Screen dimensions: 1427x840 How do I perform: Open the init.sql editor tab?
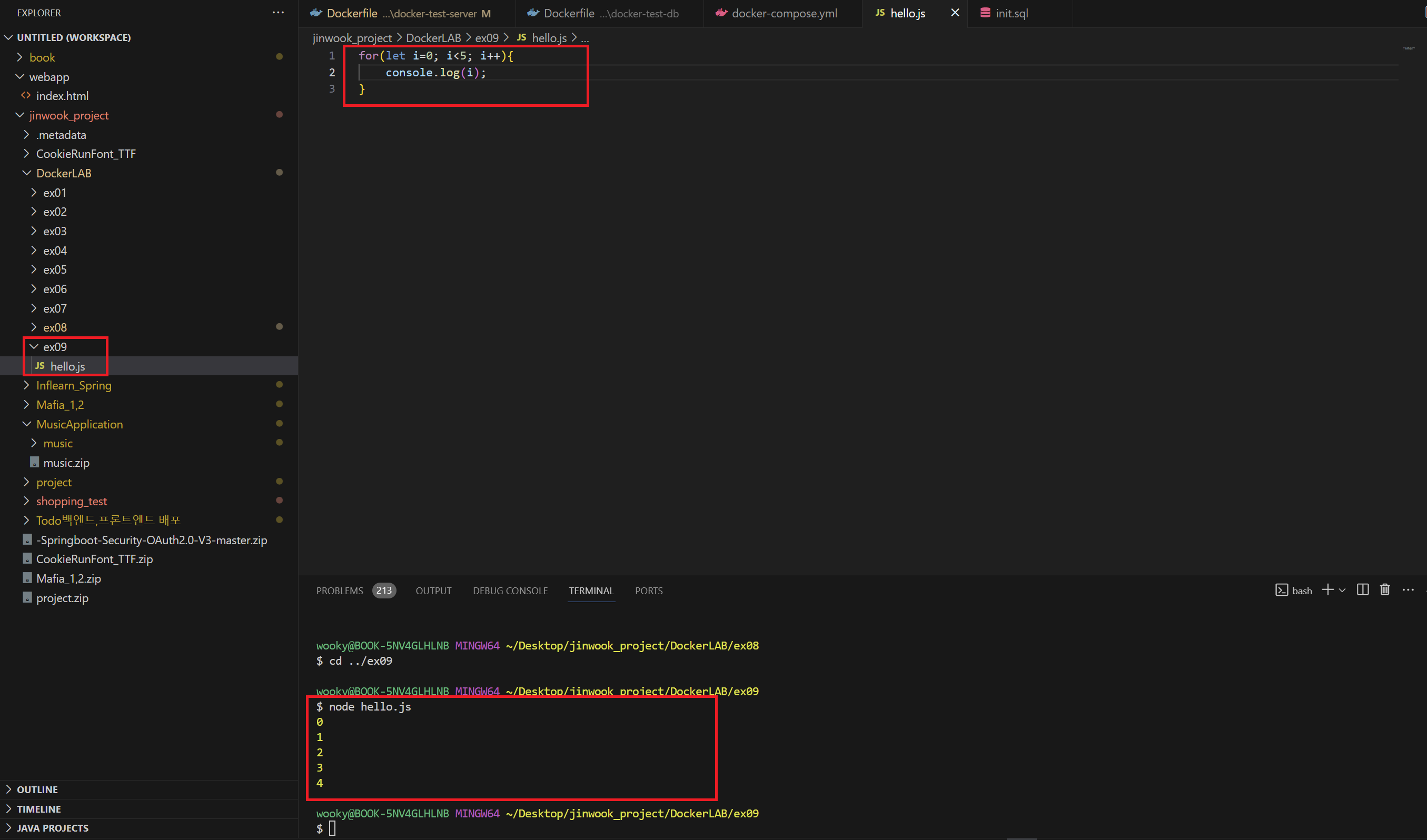(x=1012, y=13)
